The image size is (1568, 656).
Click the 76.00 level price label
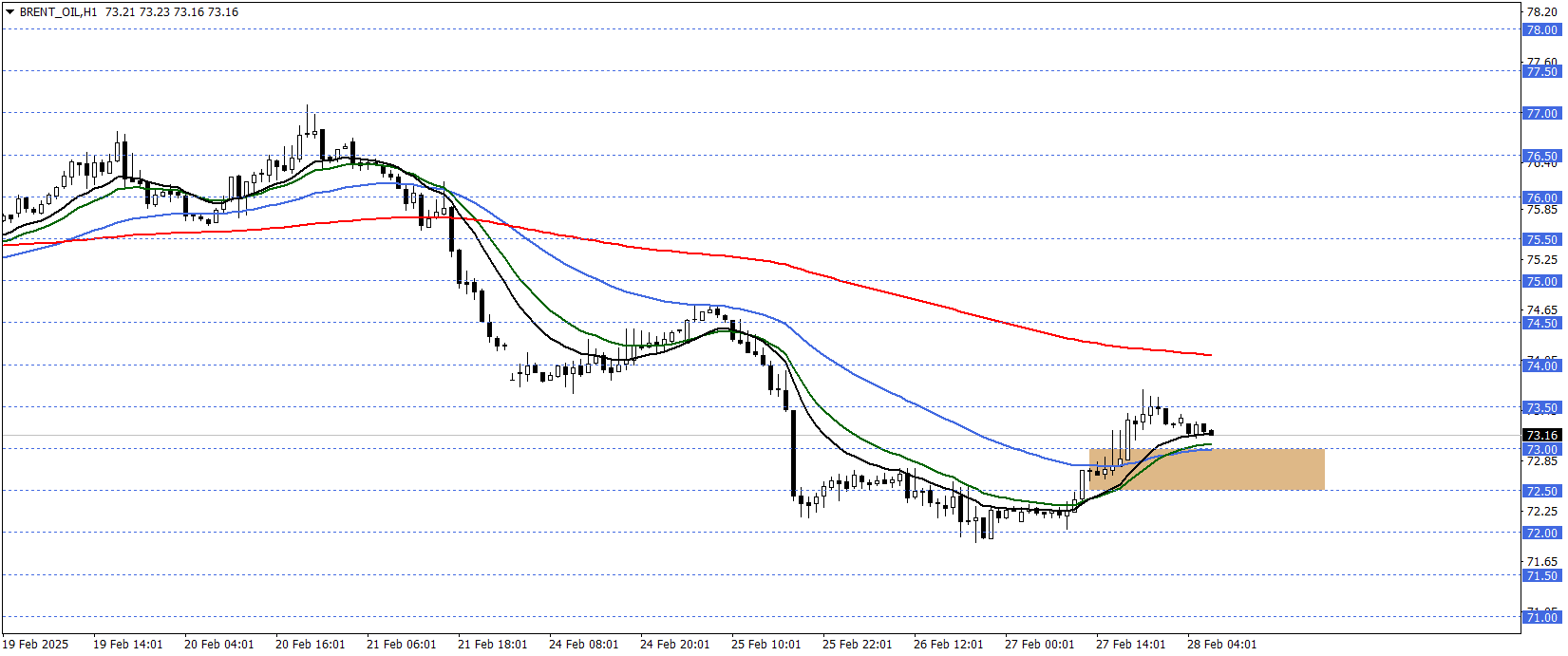[1542, 197]
